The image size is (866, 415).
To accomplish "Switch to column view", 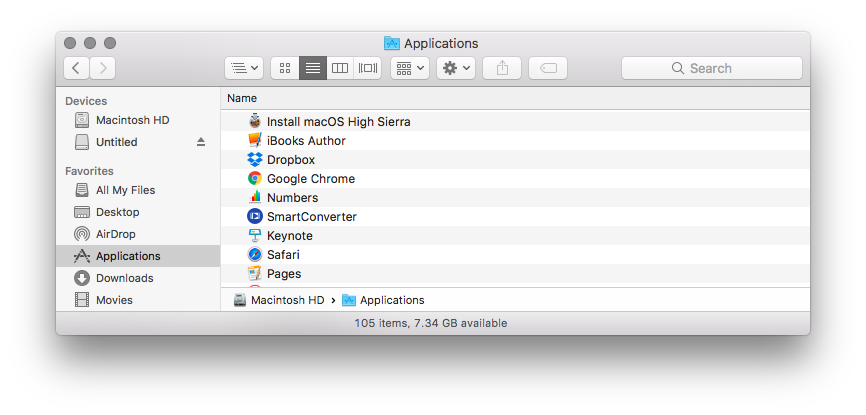I will click(340, 68).
